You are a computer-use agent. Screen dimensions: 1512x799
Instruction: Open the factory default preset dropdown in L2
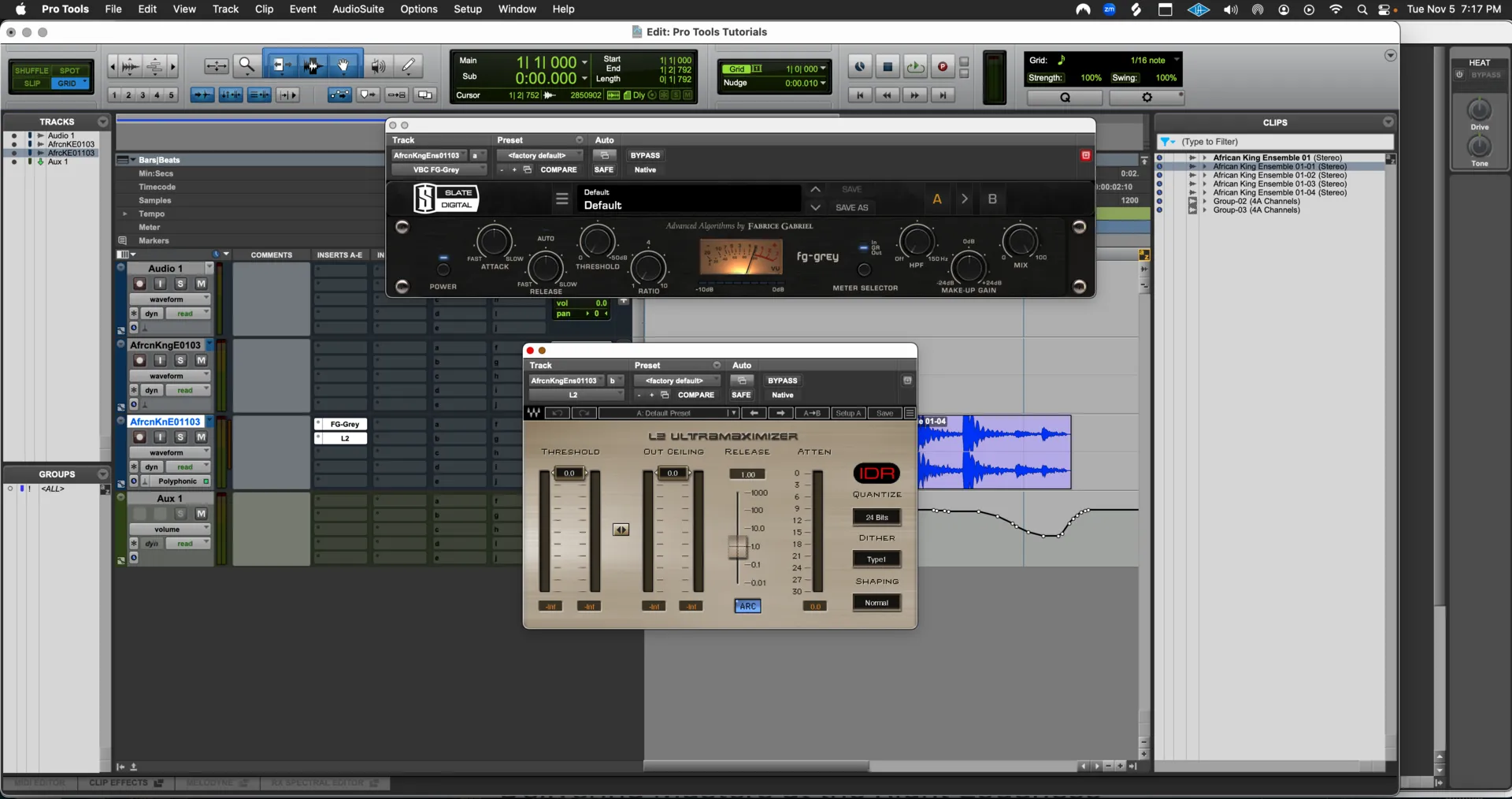coord(676,380)
